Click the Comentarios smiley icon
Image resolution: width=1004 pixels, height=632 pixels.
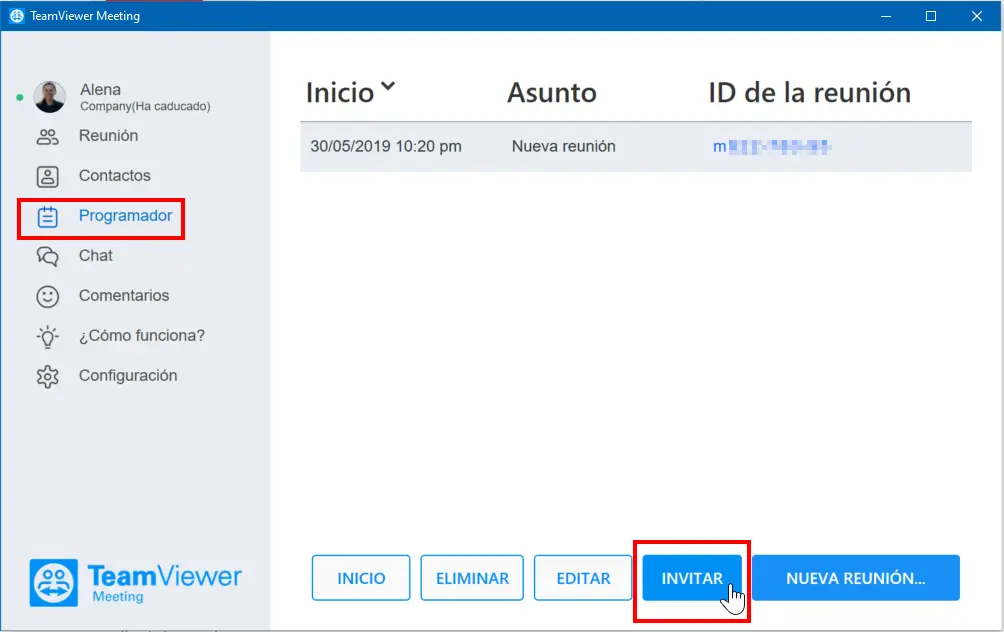pyautogui.click(x=47, y=296)
